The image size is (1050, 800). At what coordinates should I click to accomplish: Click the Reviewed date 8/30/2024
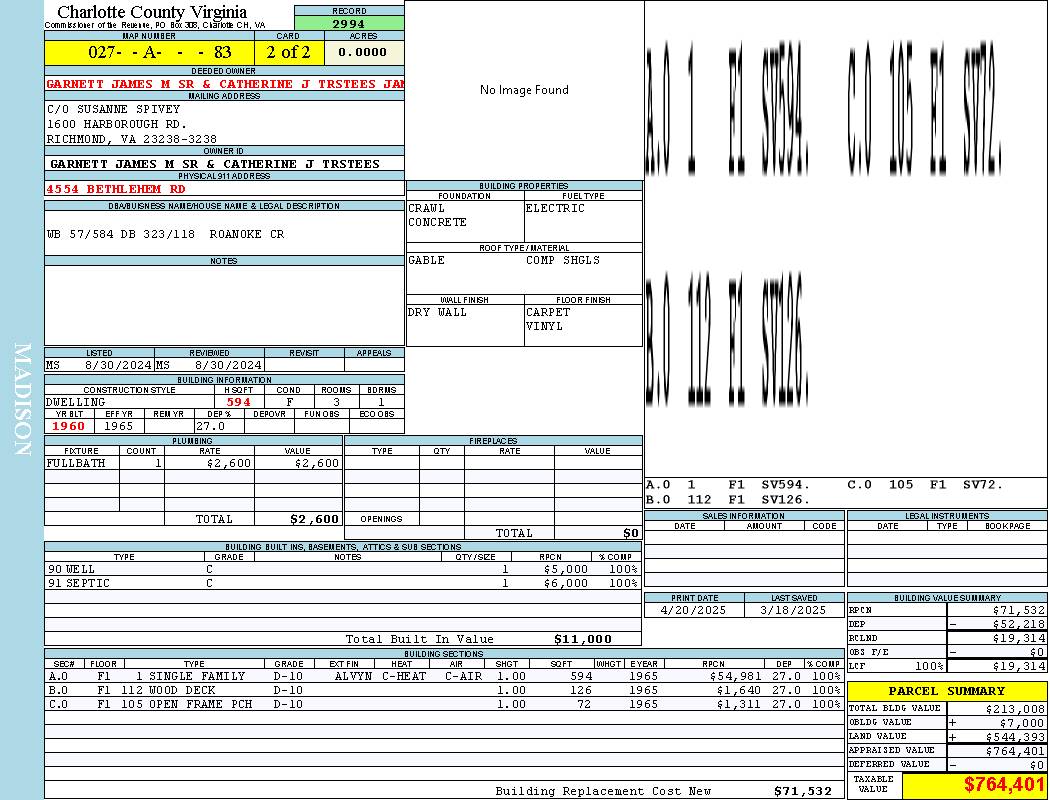(228, 366)
